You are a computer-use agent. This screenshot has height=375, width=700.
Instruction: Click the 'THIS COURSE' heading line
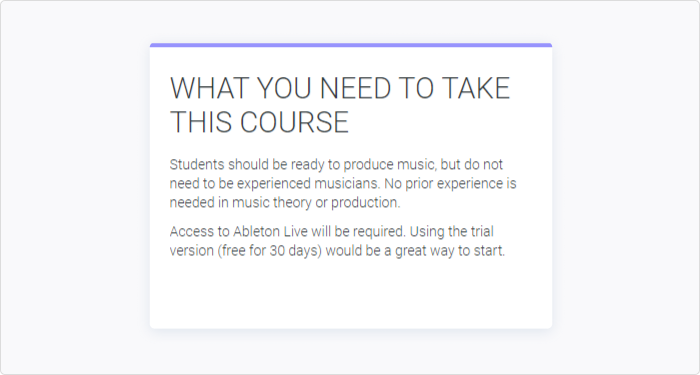click(x=259, y=121)
